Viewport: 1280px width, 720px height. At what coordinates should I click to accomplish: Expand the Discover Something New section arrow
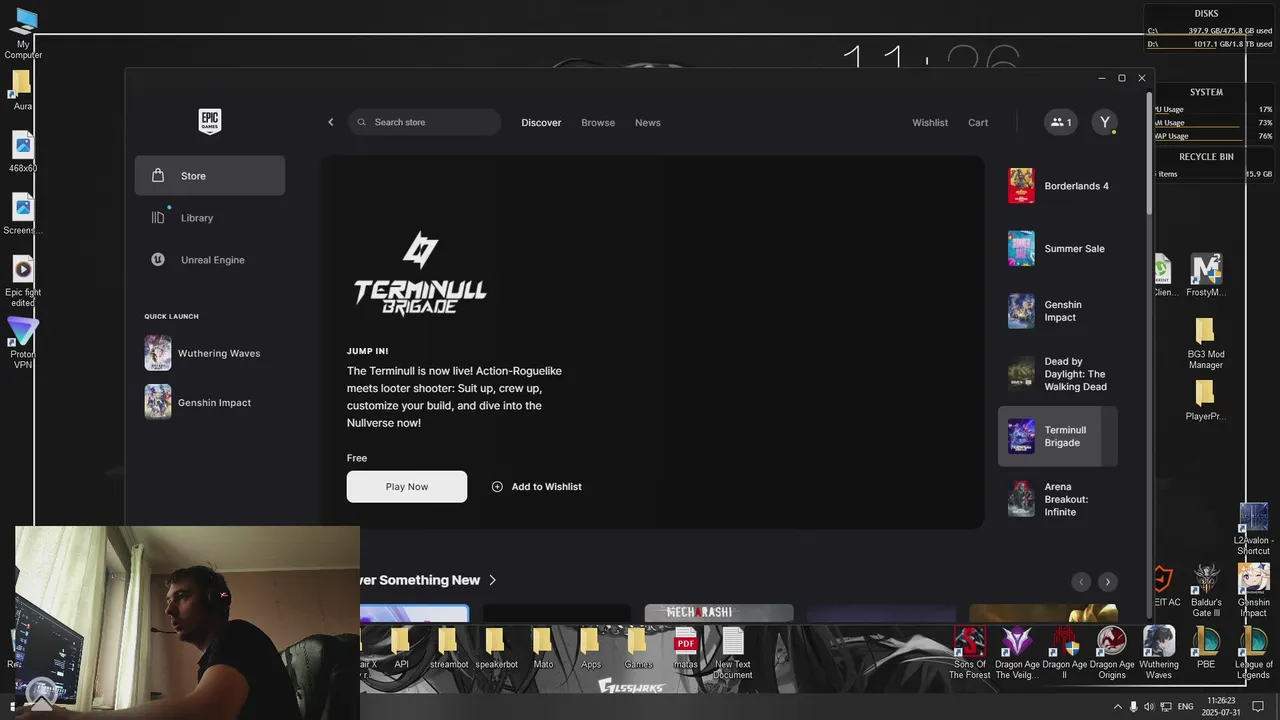[x=493, y=580]
